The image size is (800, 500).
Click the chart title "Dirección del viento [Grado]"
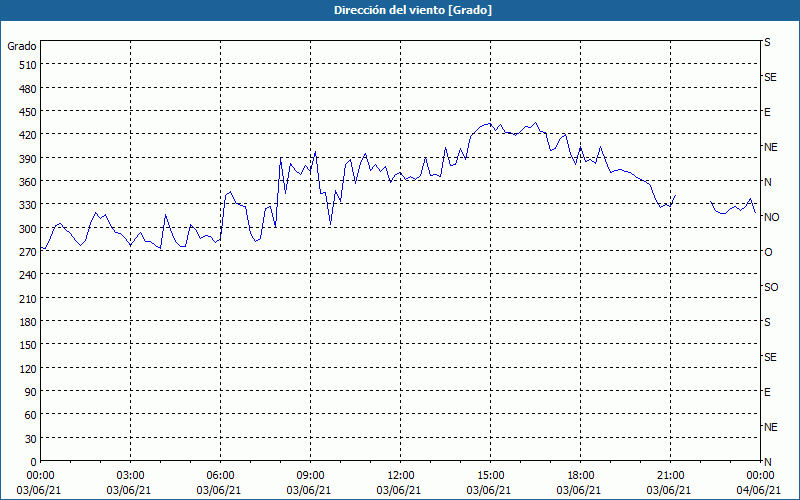[413, 10]
